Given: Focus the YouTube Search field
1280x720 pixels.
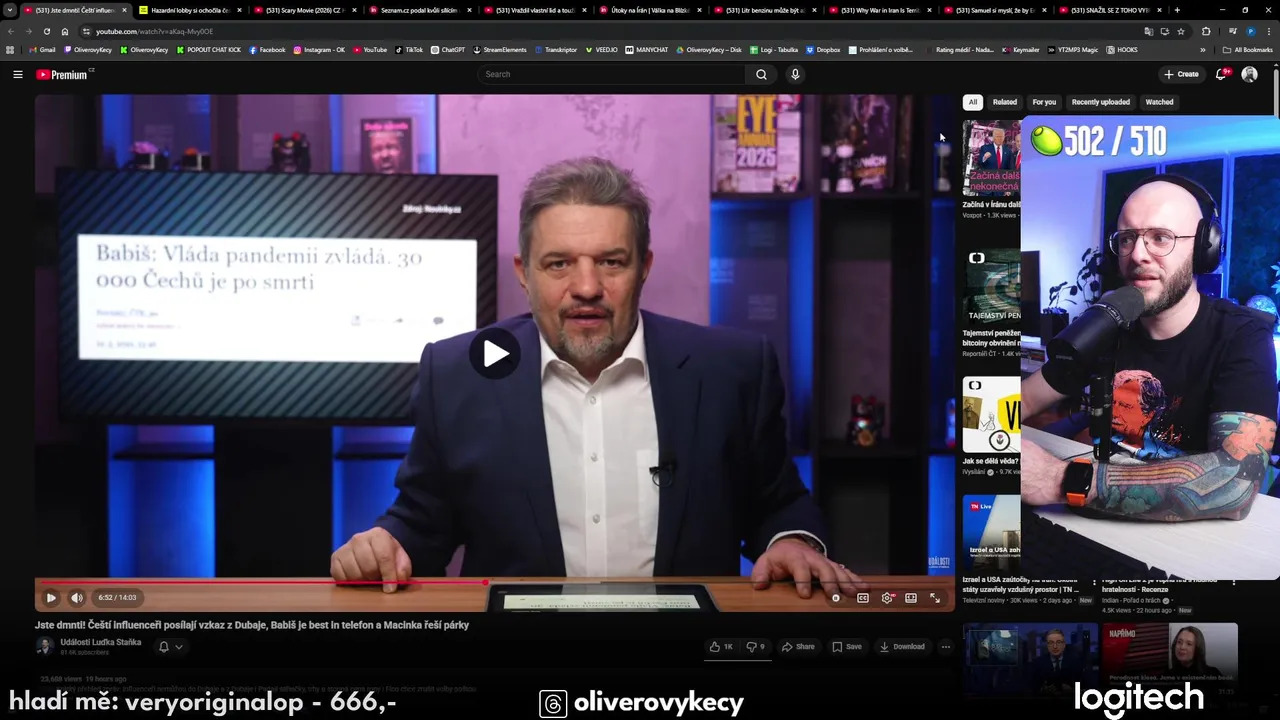Looking at the screenshot, I should pos(612,74).
